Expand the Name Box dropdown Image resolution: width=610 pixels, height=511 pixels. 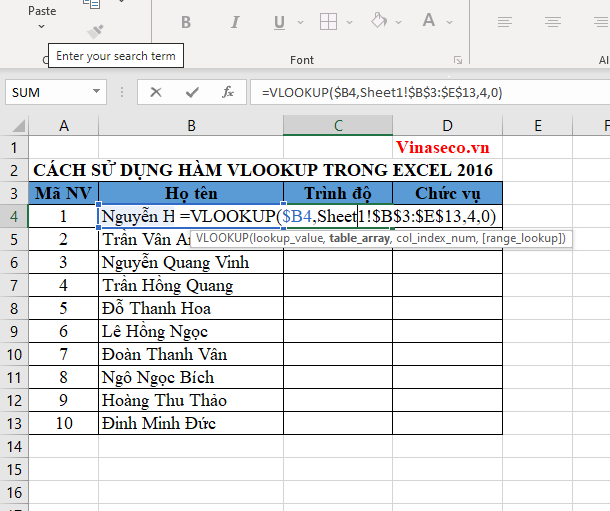coord(96,92)
